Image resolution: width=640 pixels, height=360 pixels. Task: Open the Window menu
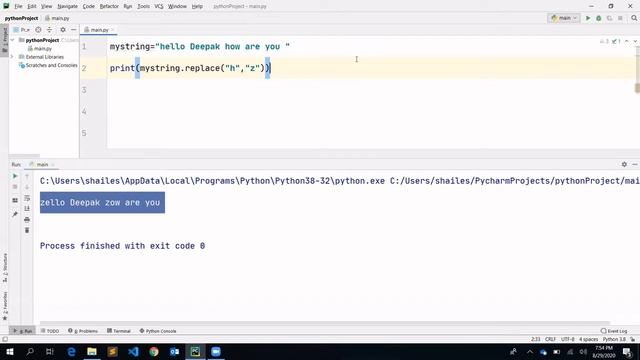tap(177, 6)
